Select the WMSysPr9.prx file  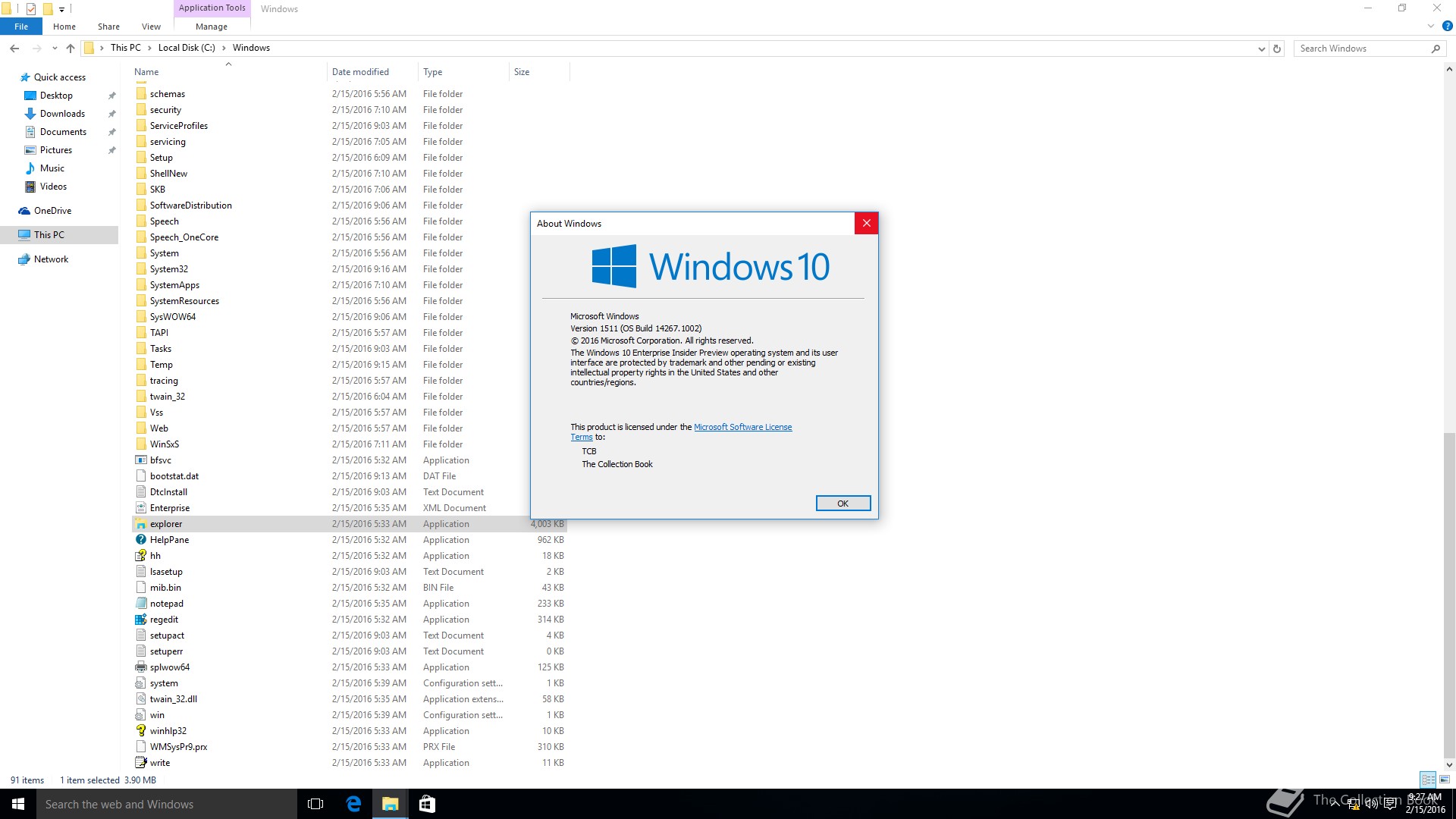[x=178, y=747]
